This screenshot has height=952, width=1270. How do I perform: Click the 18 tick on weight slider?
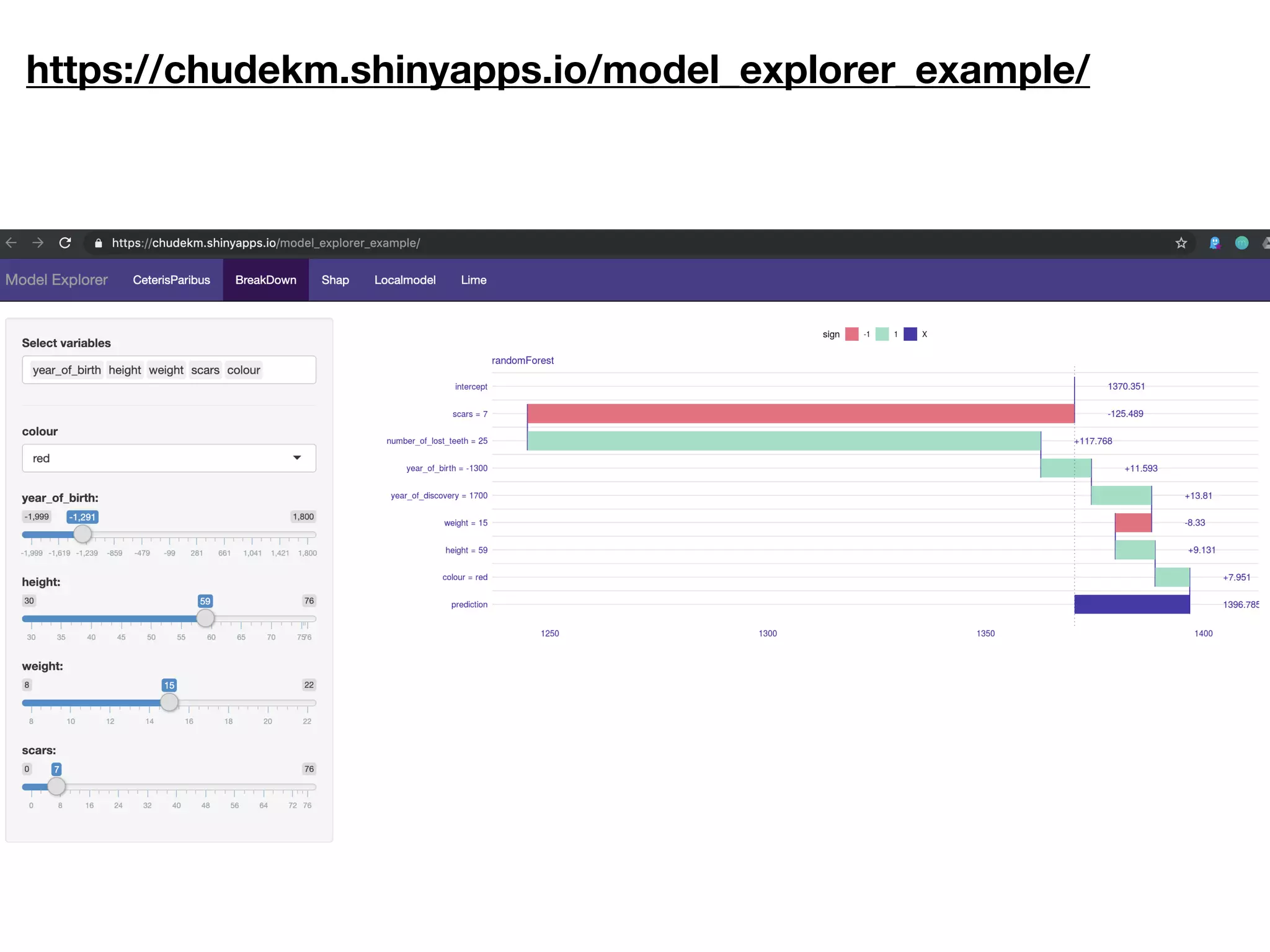228,721
